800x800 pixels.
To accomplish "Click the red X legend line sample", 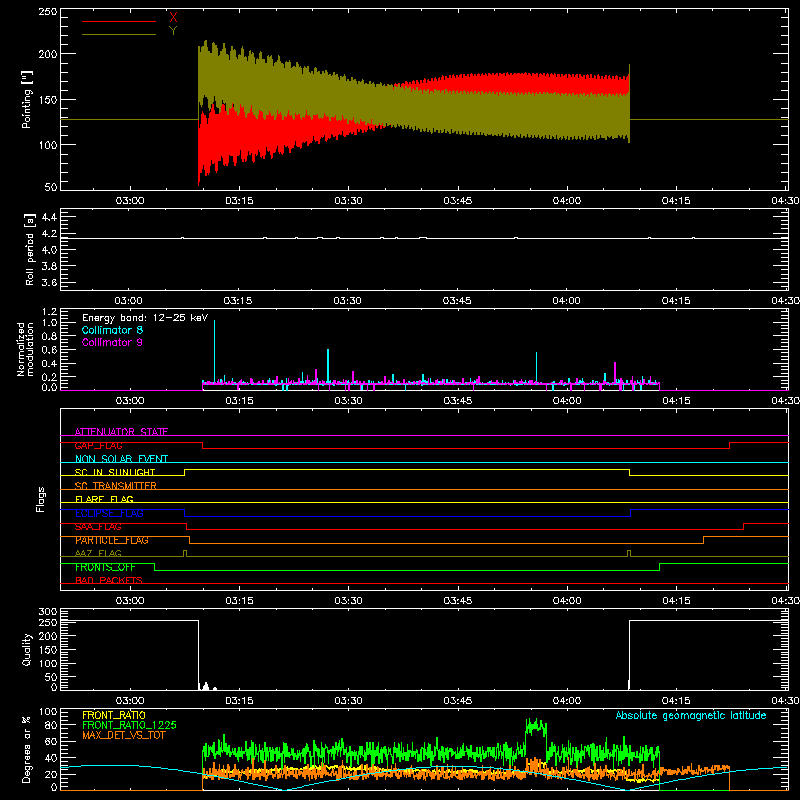I will pyautogui.click(x=118, y=21).
